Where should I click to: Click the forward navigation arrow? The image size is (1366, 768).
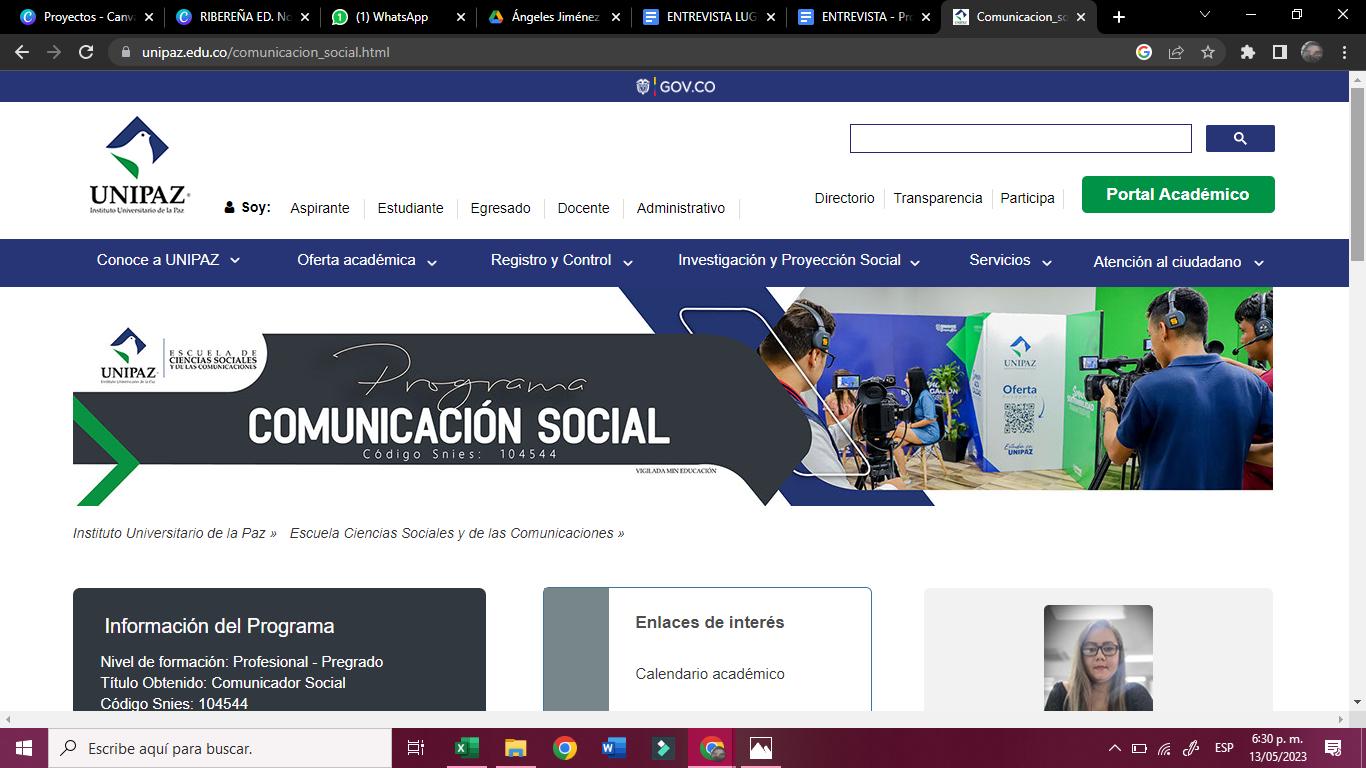click(x=54, y=52)
